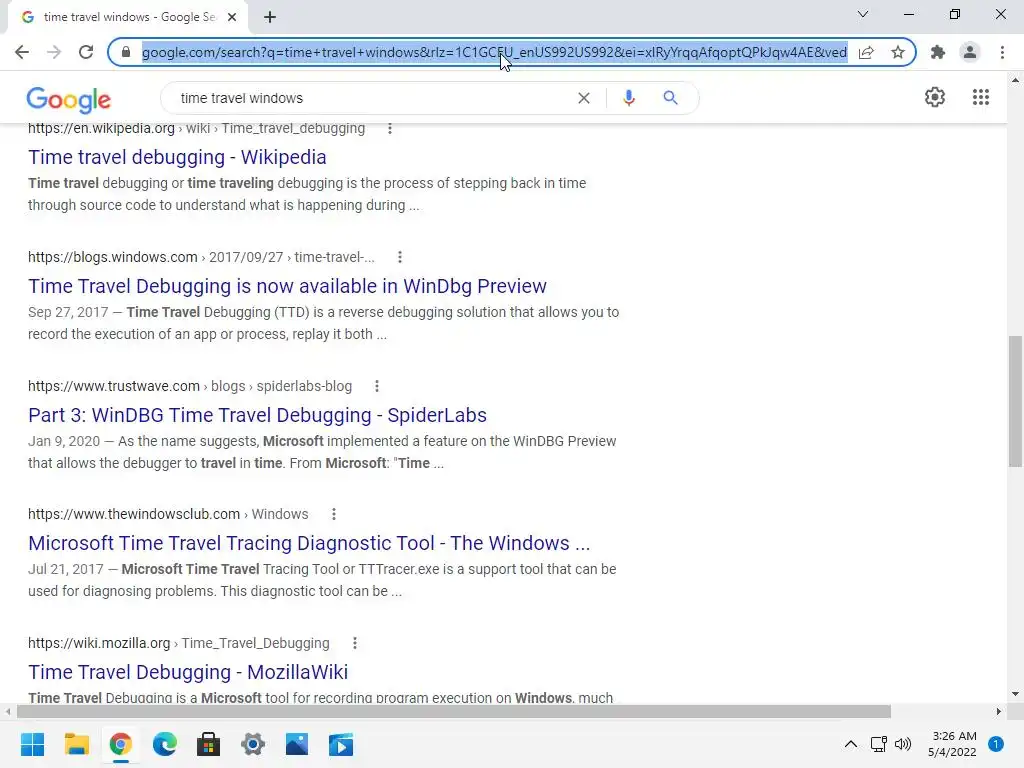Start voice search with microphone icon
Image resolution: width=1024 pixels, height=768 pixels.
[629, 98]
